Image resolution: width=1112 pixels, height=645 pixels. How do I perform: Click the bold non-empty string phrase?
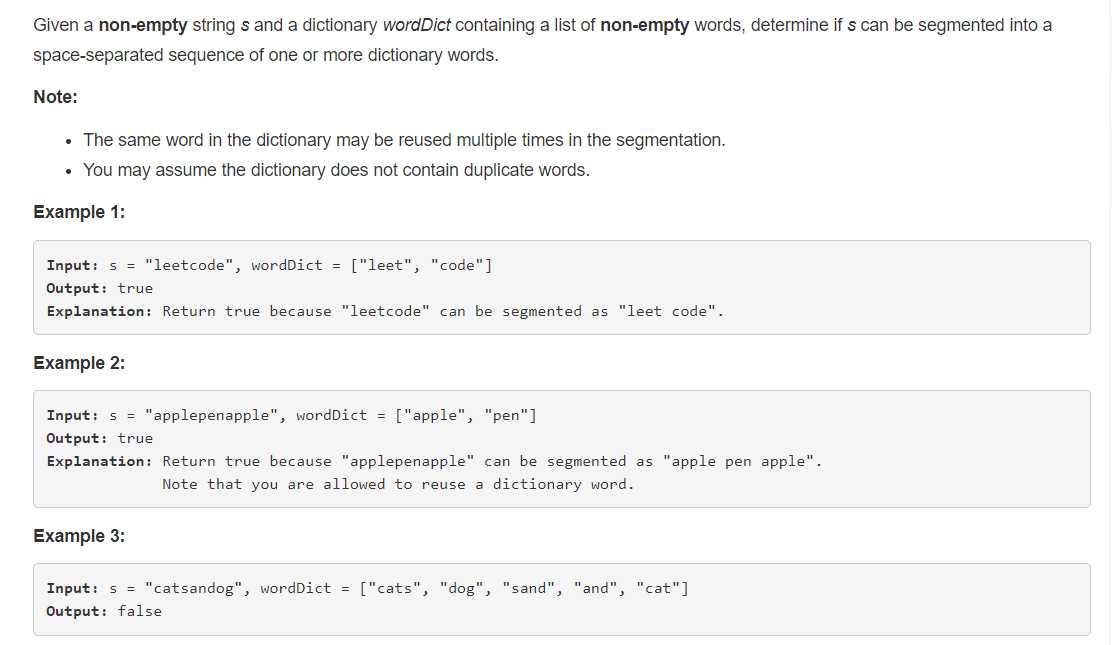143,26
